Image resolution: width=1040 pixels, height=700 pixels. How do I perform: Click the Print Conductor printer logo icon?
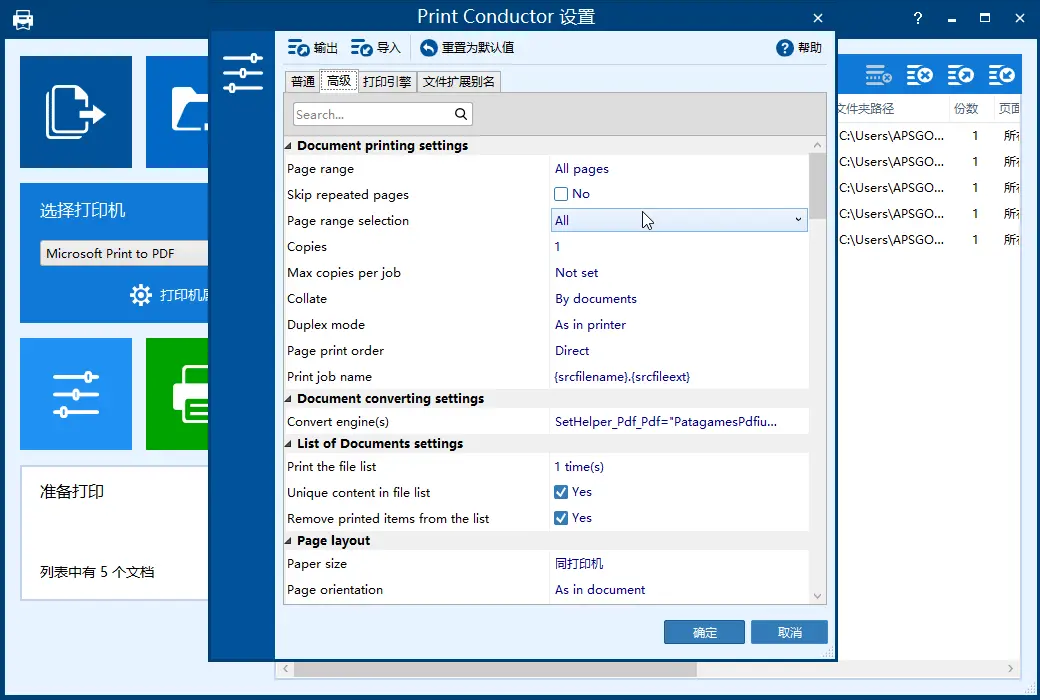coord(23,19)
